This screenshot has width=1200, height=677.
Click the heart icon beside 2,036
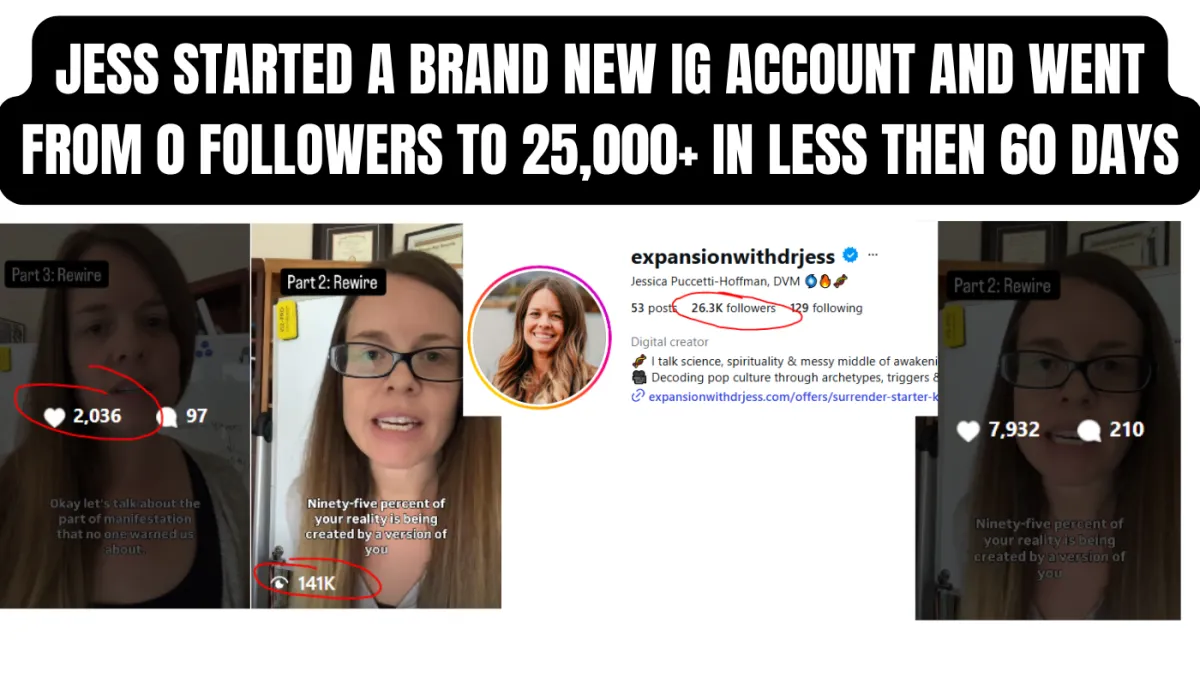[55, 416]
